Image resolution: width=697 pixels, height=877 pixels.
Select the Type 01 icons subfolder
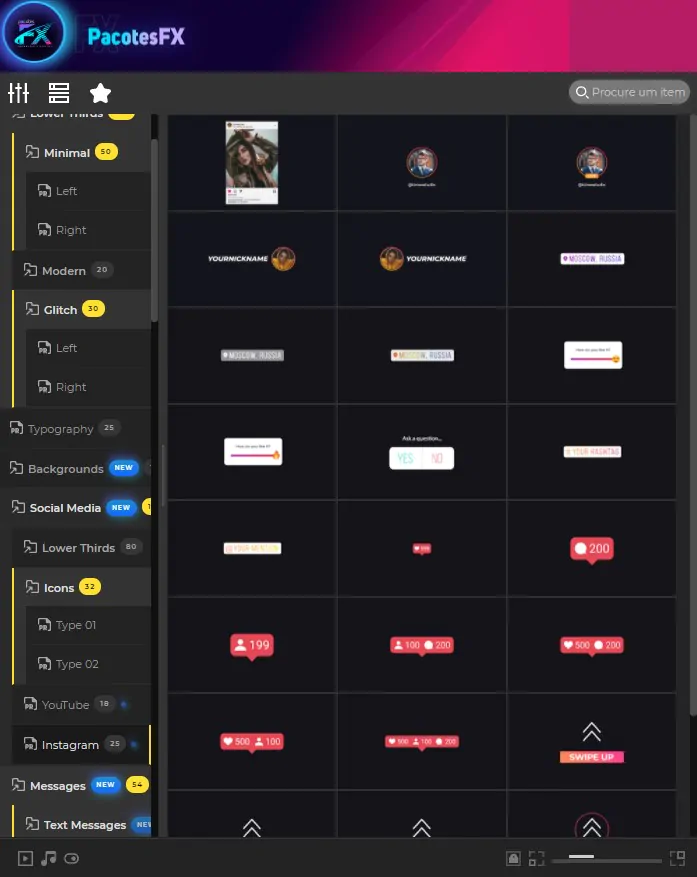[x=76, y=625]
